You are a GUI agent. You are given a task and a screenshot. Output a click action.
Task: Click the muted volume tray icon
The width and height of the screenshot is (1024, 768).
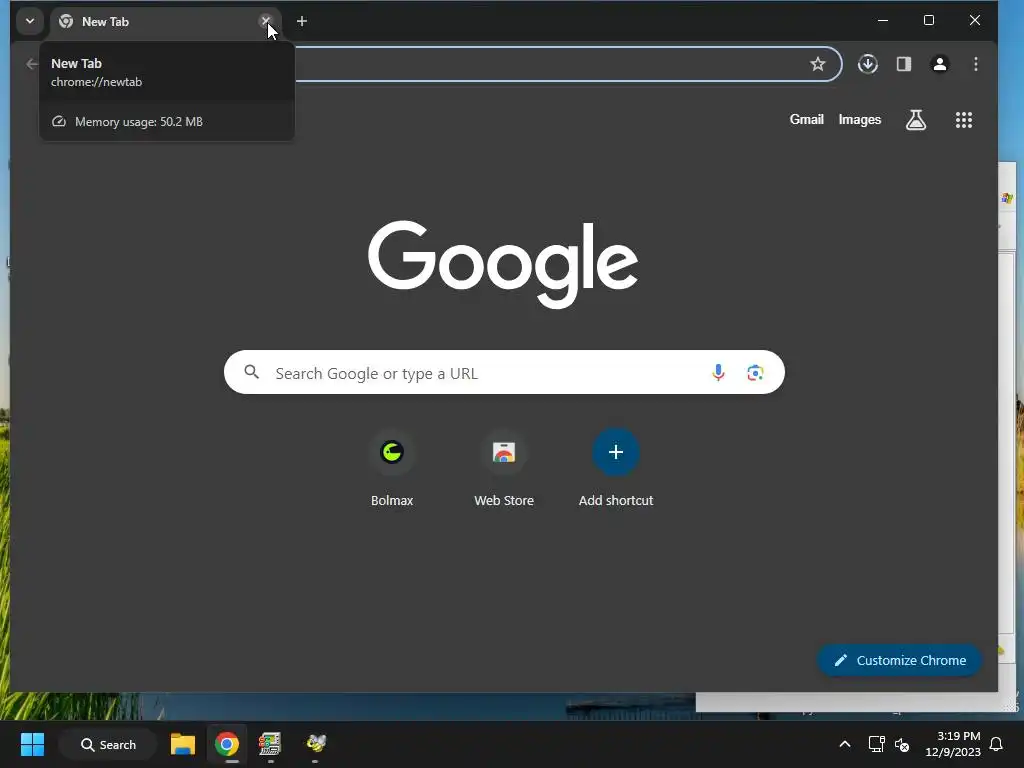(x=902, y=744)
